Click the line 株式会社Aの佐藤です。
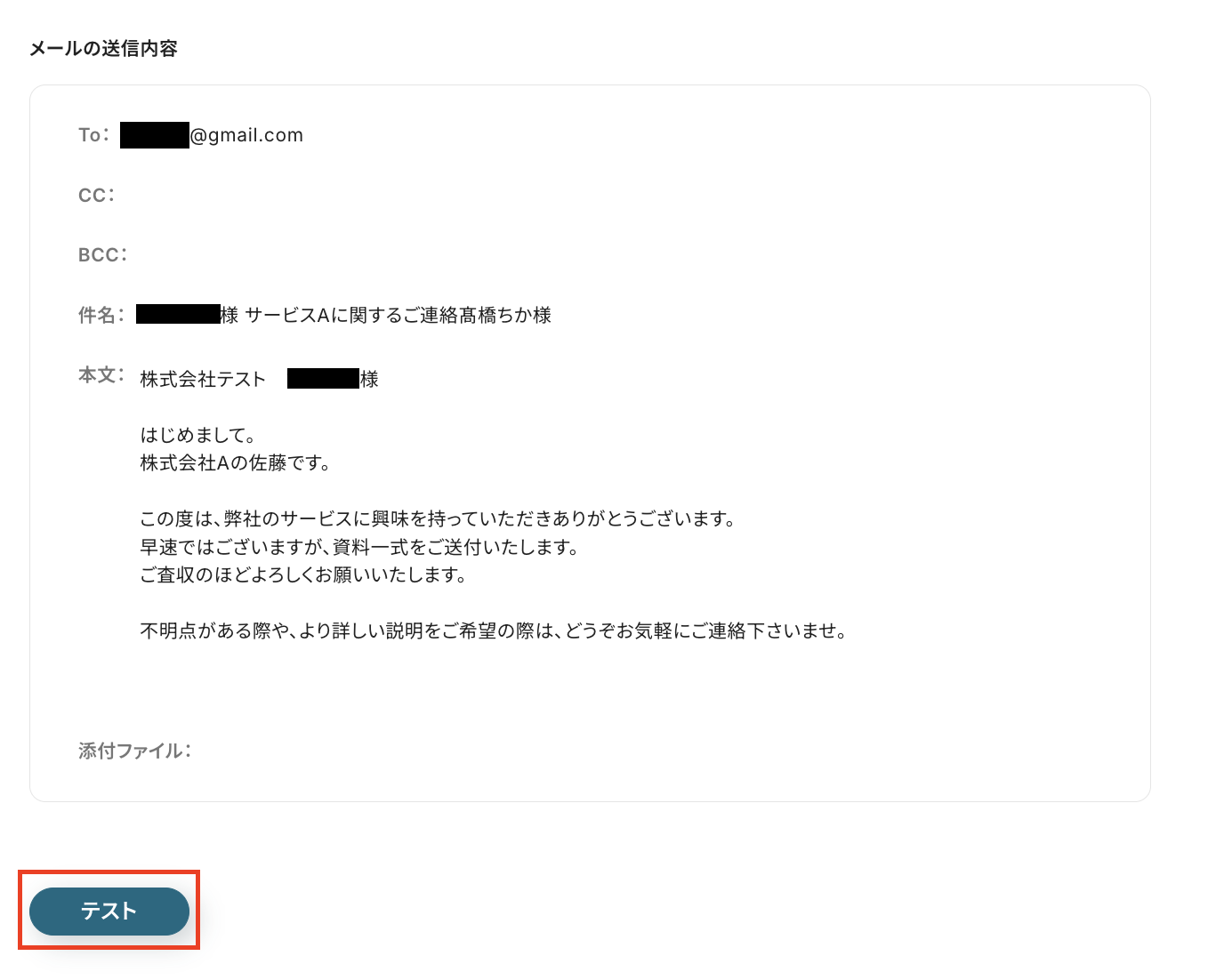The height and width of the screenshot is (980, 1208). (x=236, y=463)
